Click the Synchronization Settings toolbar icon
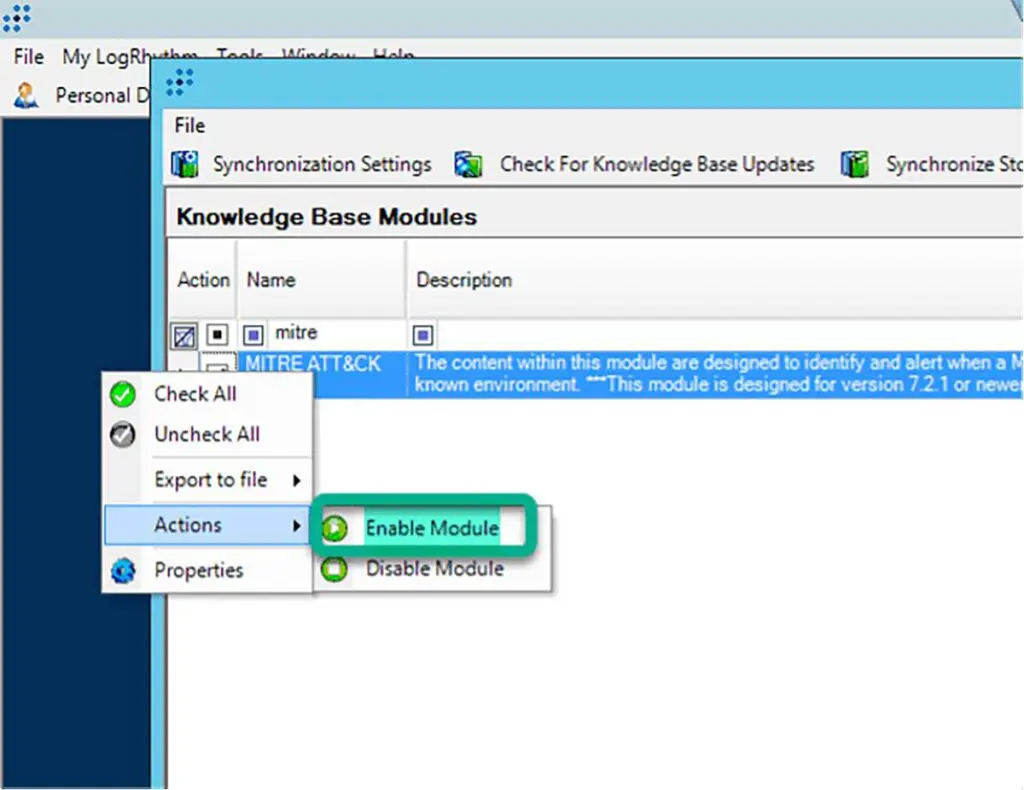Image resolution: width=1024 pixels, height=790 pixels. coord(184,165)
